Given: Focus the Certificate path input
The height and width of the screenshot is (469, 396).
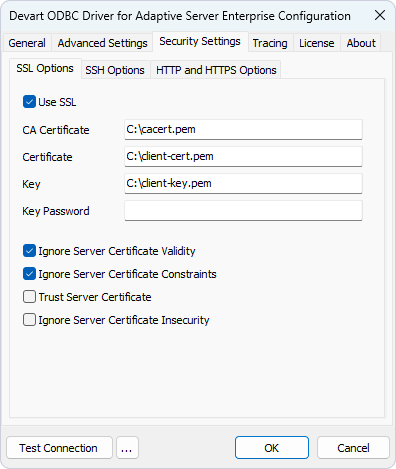Looking at the screenshot, I should (243, 156).
